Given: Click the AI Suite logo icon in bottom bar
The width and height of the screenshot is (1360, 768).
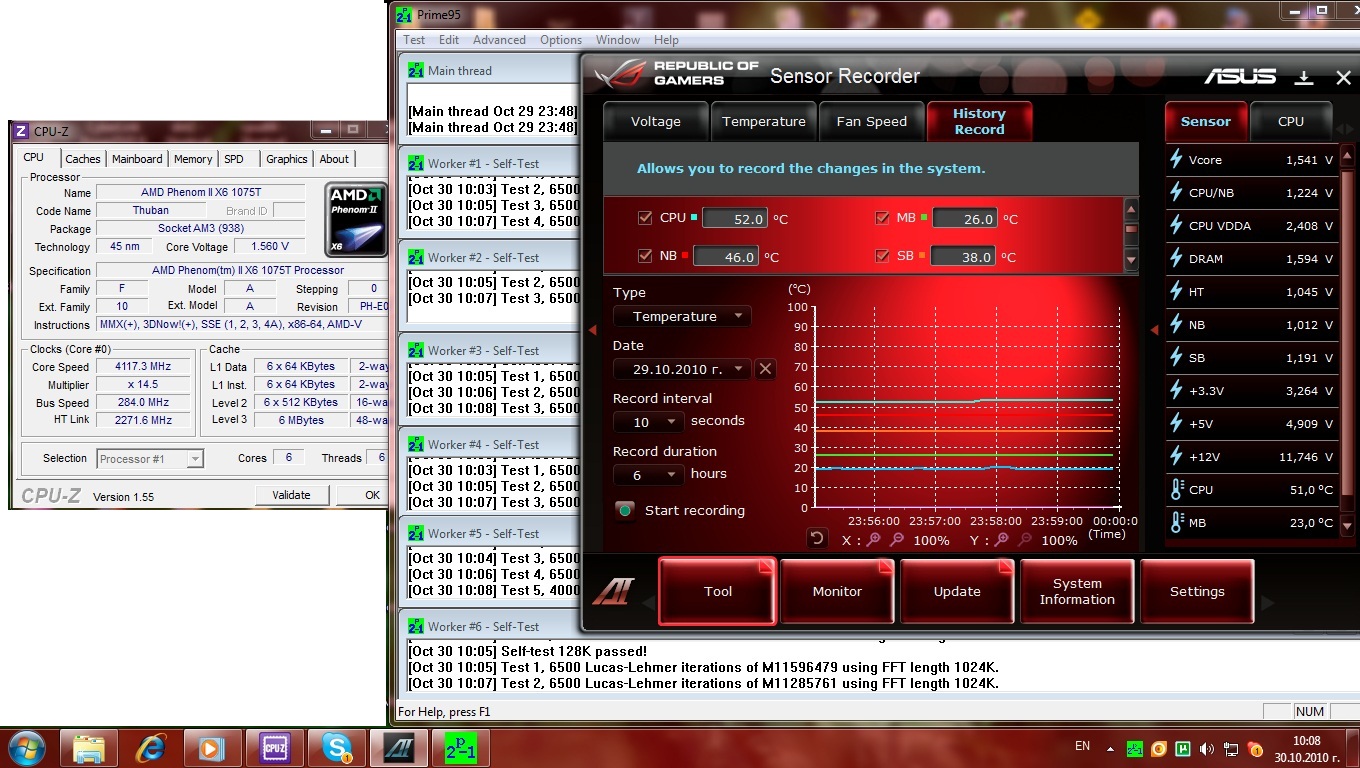Looking at the screenshot, I should [613, 591].
